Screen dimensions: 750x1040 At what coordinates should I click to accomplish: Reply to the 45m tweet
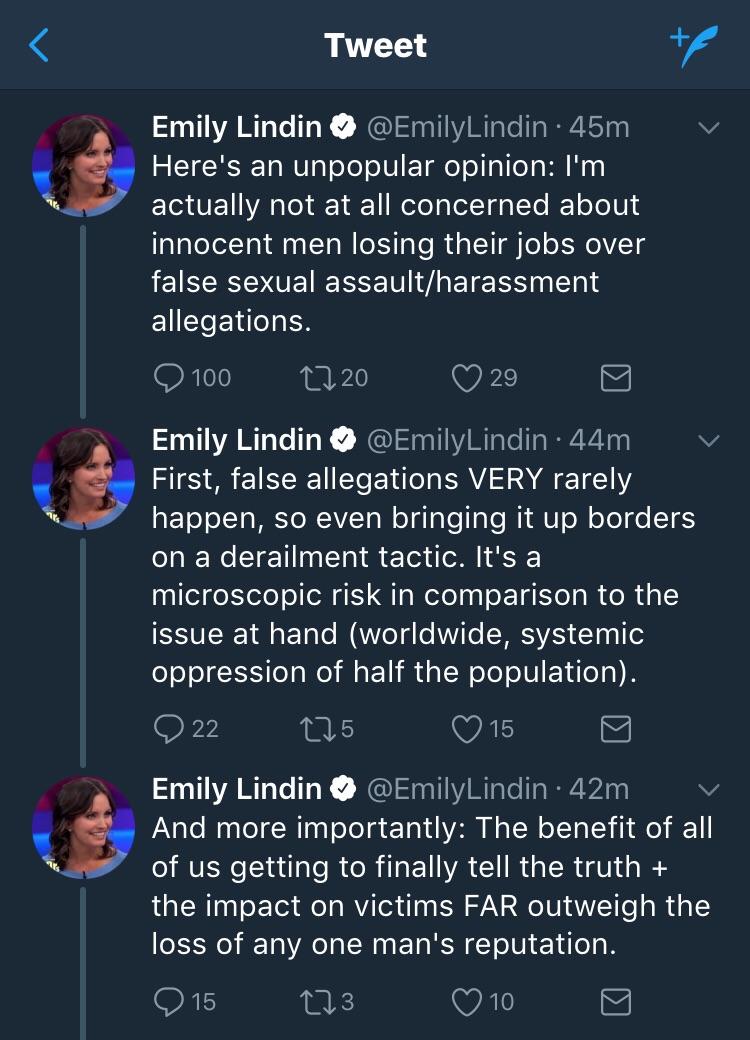click(168, 377)
